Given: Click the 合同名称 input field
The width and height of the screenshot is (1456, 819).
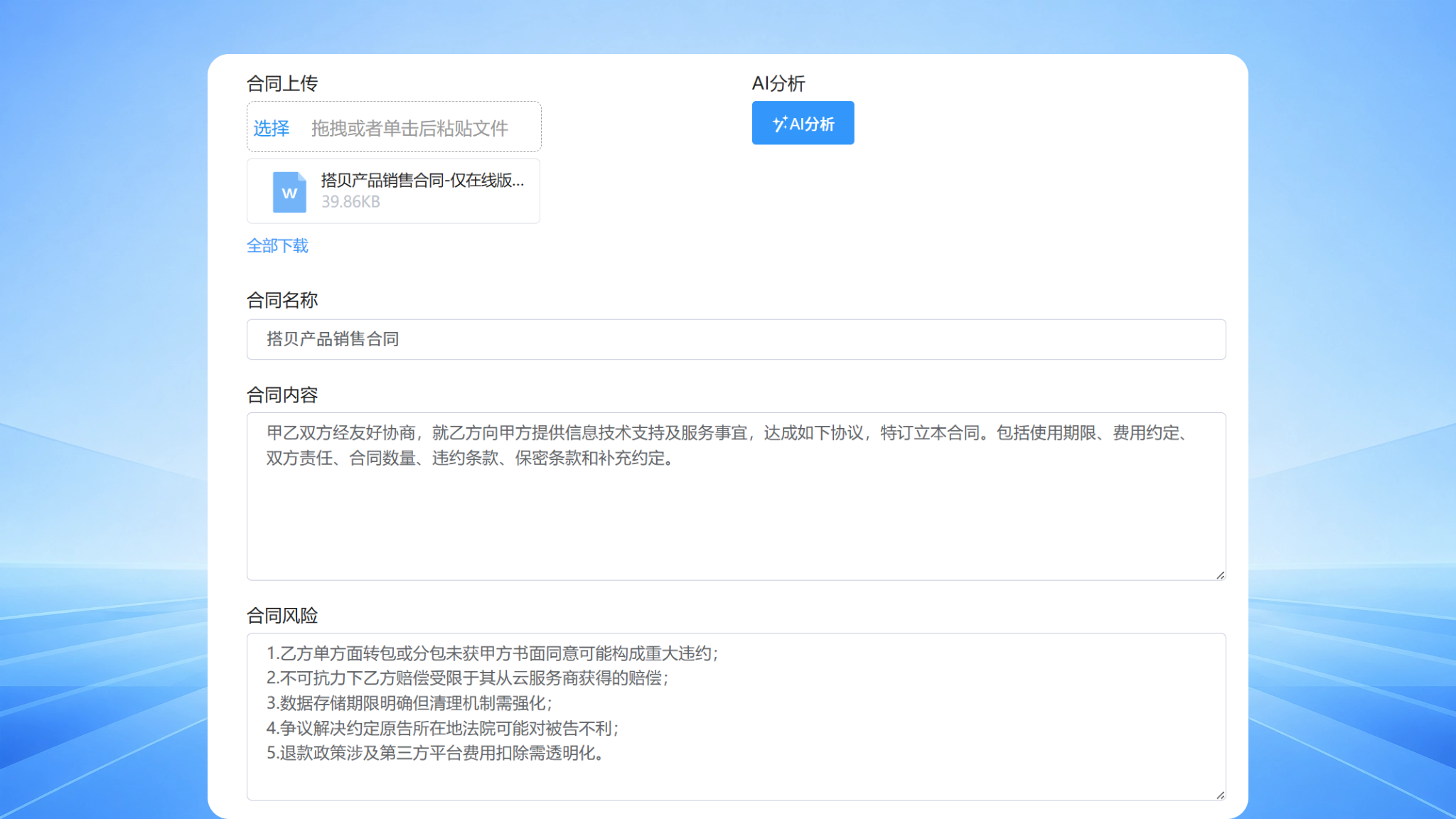Looking at the screenshot, I should (x=736, y=339).
